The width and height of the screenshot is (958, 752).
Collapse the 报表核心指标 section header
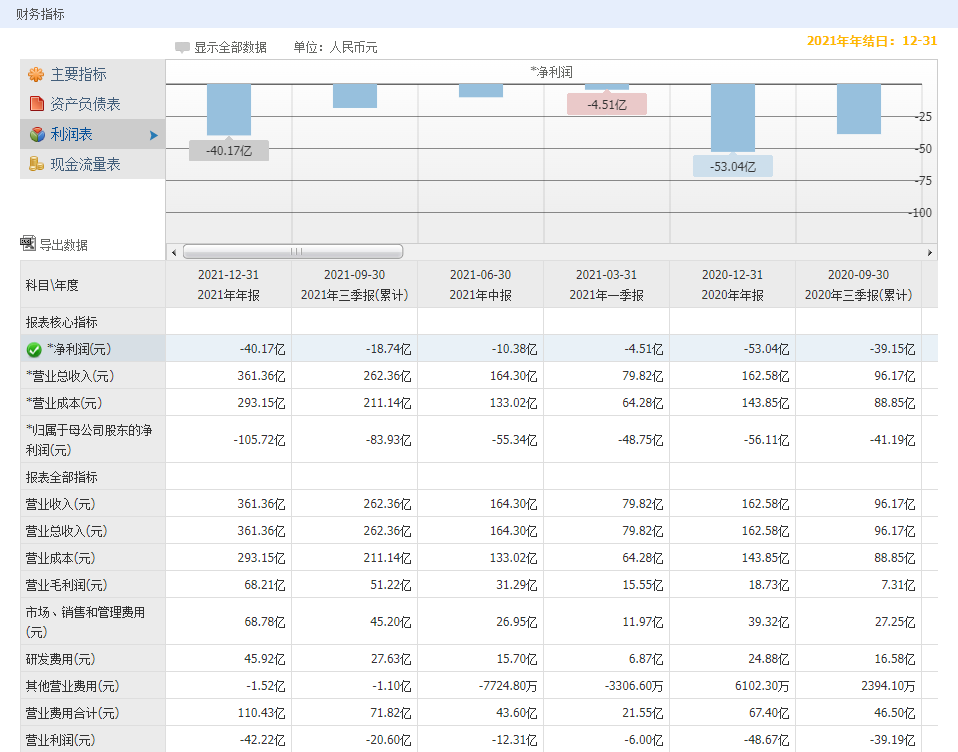62,322
